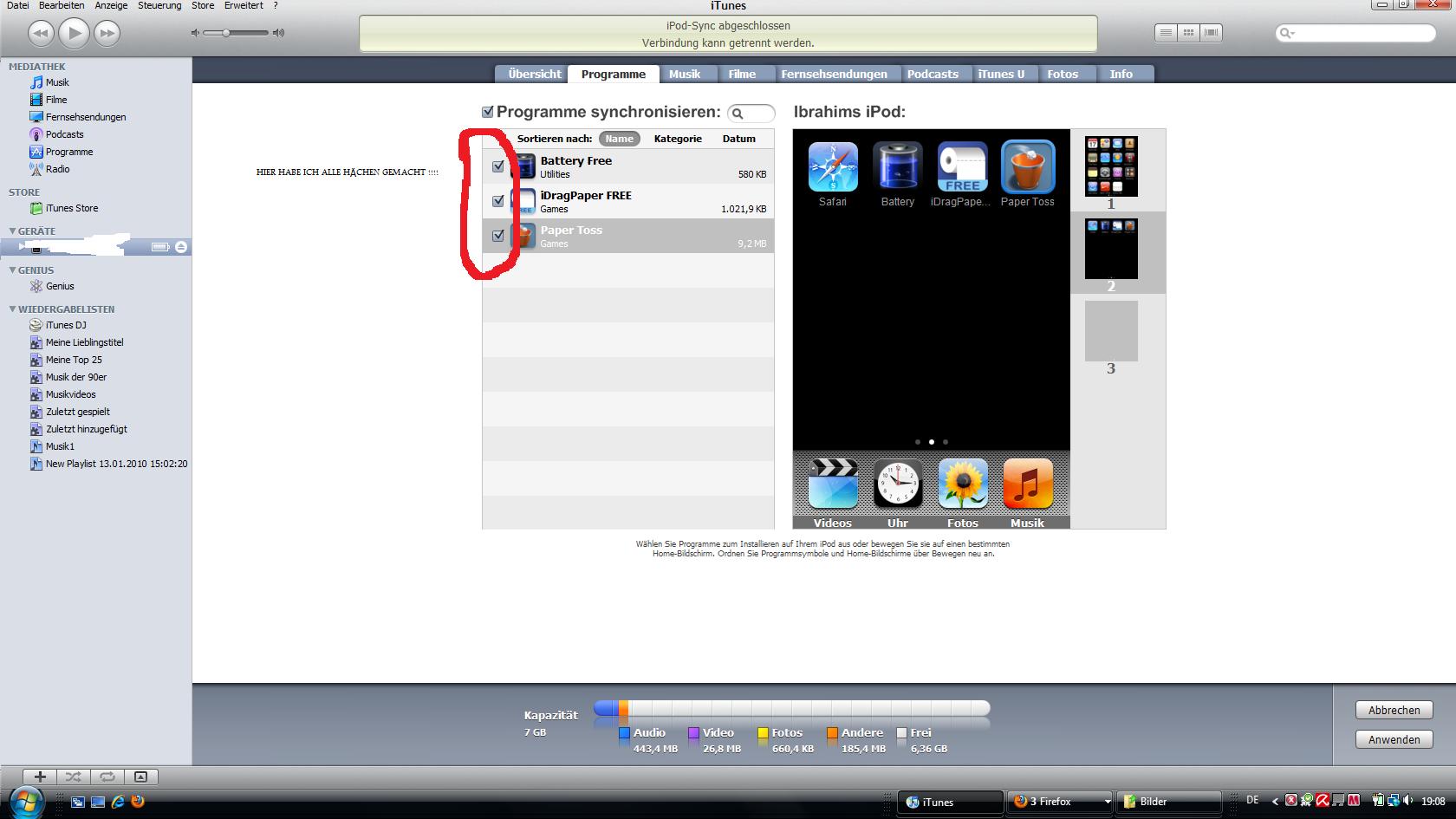Switch to the Info tab
Viewport: 1456px width, 819px height.
point(1121,74)
